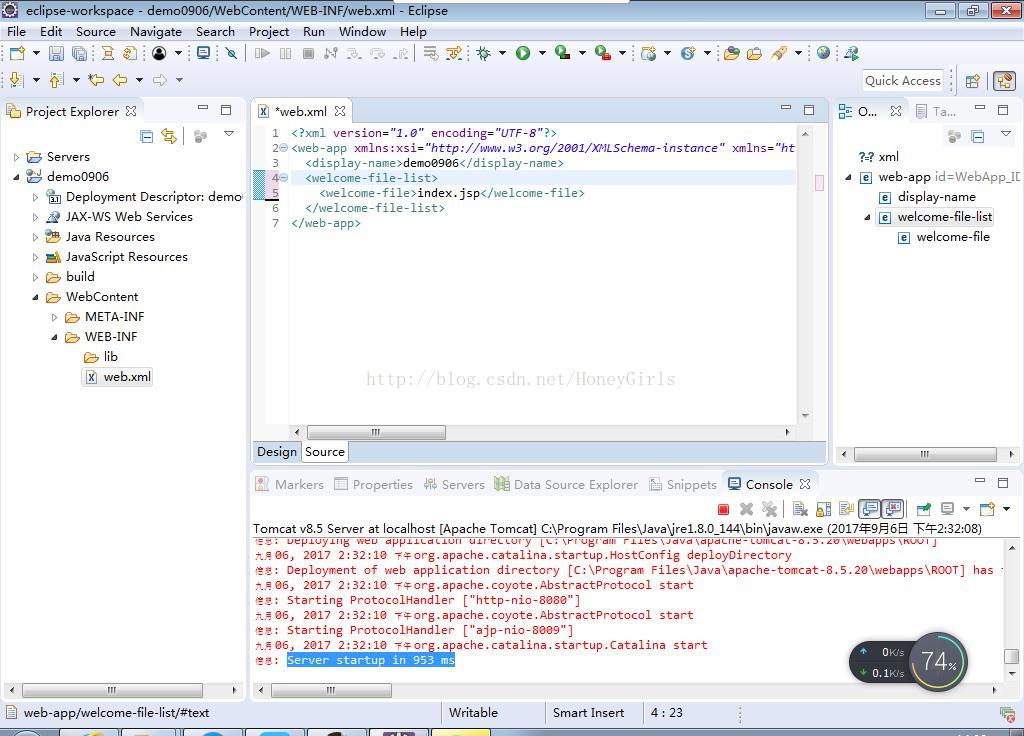Click the Quick Access search field
This screenshot has width=1024, height=736.
tap(902, 81)
